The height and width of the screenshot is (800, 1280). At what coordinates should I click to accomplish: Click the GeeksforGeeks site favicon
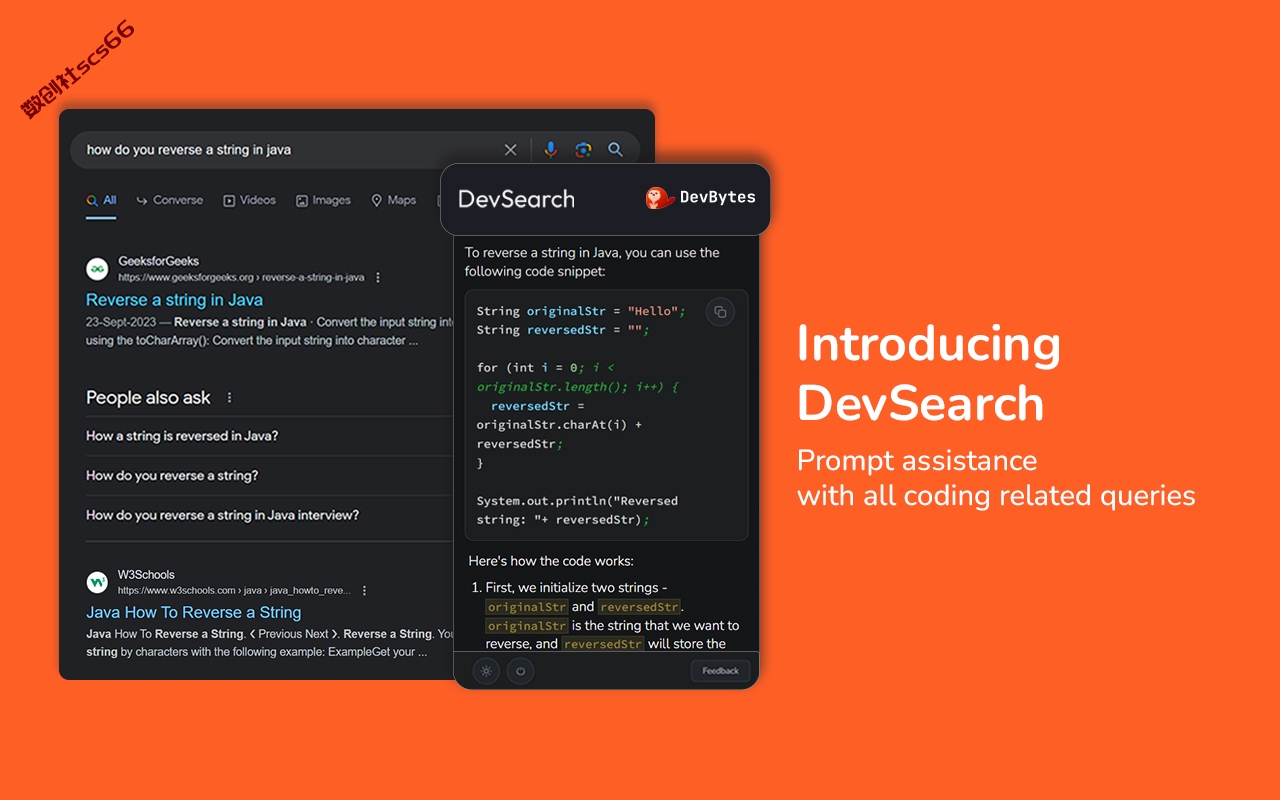tap(97, 268)
